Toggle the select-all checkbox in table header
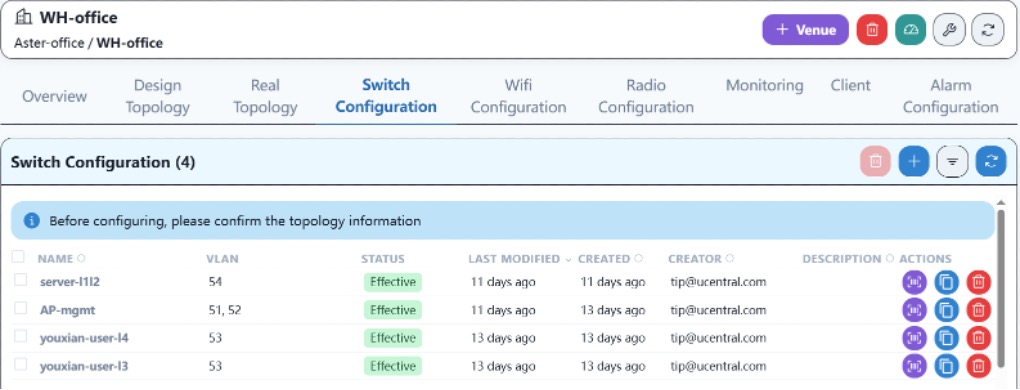Viewport: 1020px width, 390px height. pyautogui.click(x=18, y=257)
